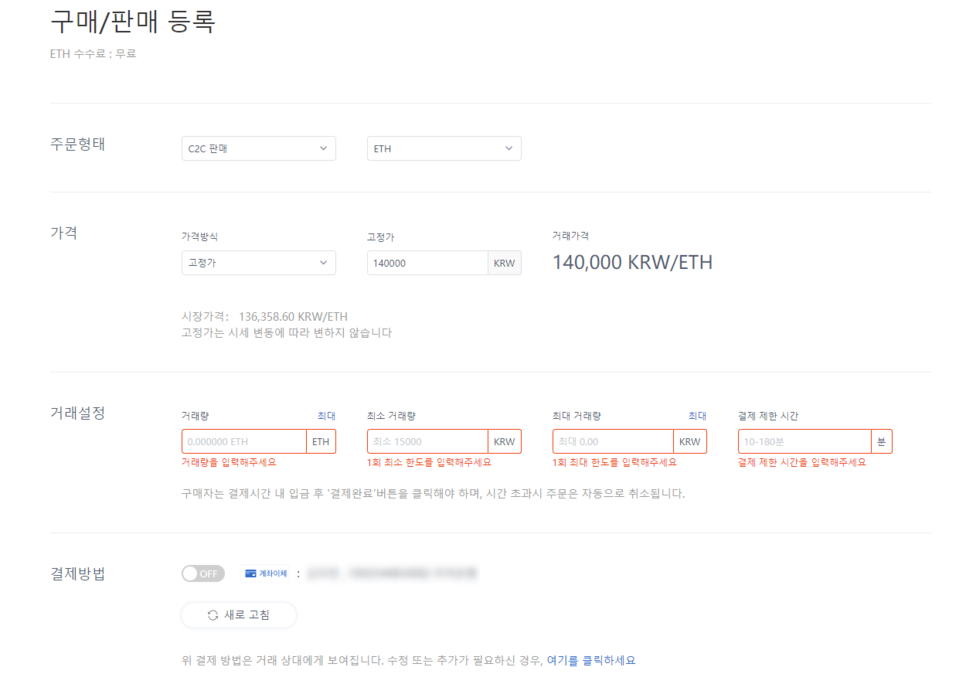Click the refresh icon beside 새로 고침
This screenshot has width=966, height=684.
click(213, 615)
